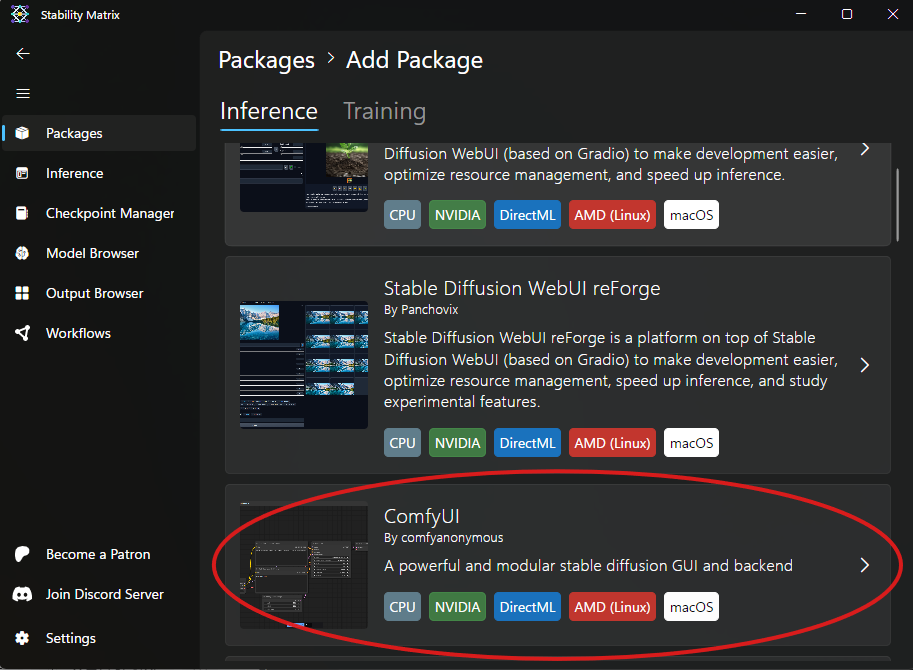Open Model Browser from the sidebar
The image size is (913, 670).
point(100,253)
